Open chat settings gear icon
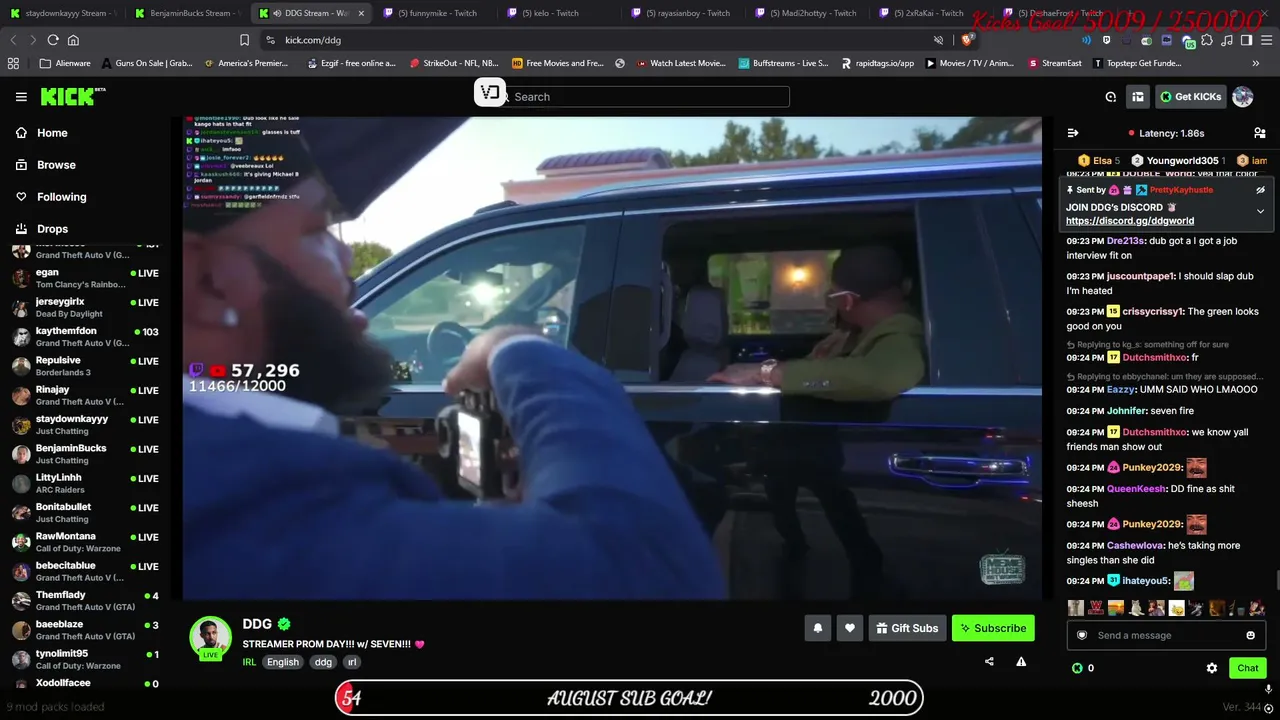The image size is (1280, 720). pos(1212,668)
